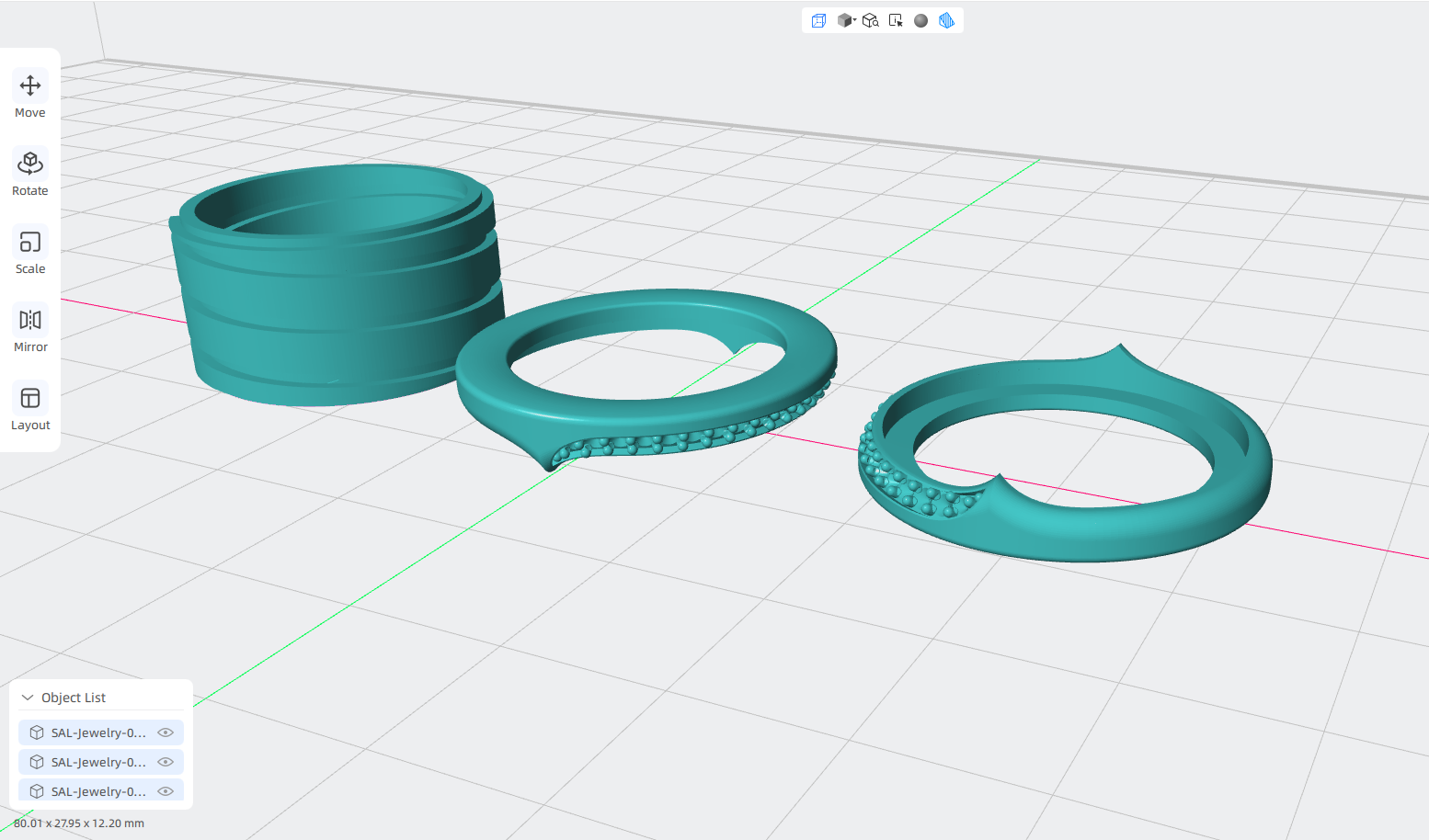Click the cube icon of bottom SAL-Jewelry row

click(37, 791)
